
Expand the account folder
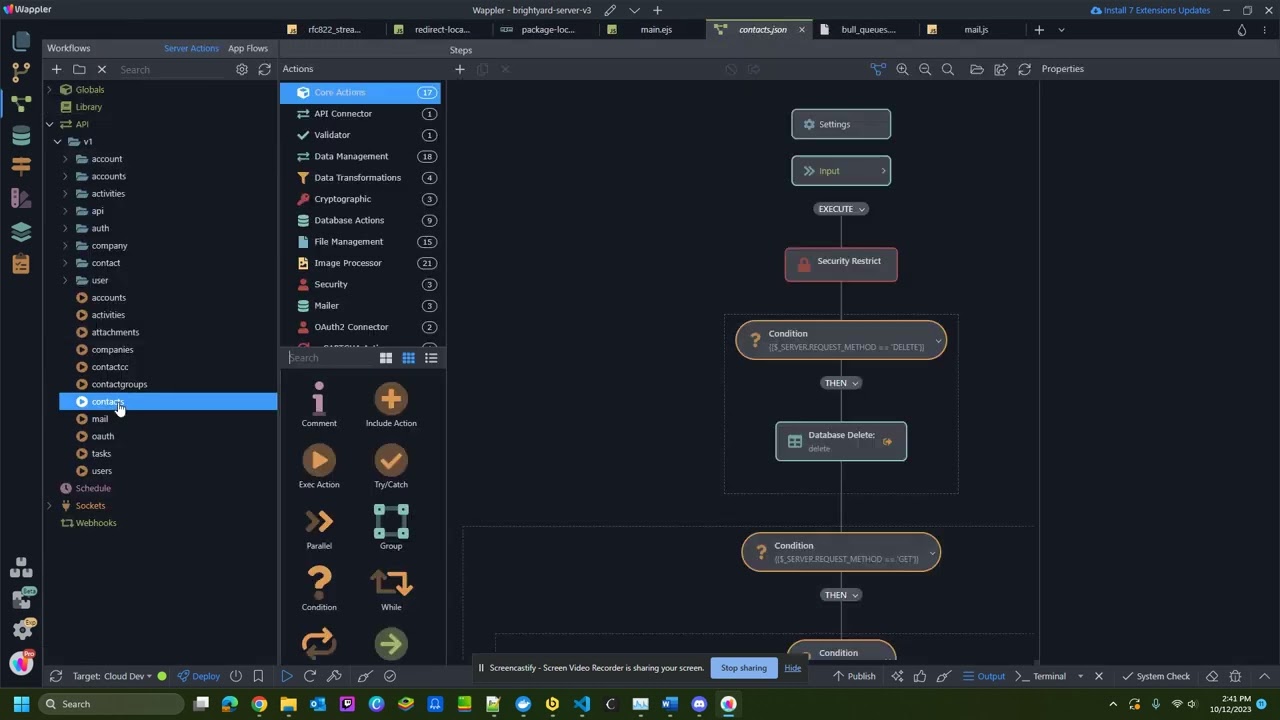(x=65, y=159)
